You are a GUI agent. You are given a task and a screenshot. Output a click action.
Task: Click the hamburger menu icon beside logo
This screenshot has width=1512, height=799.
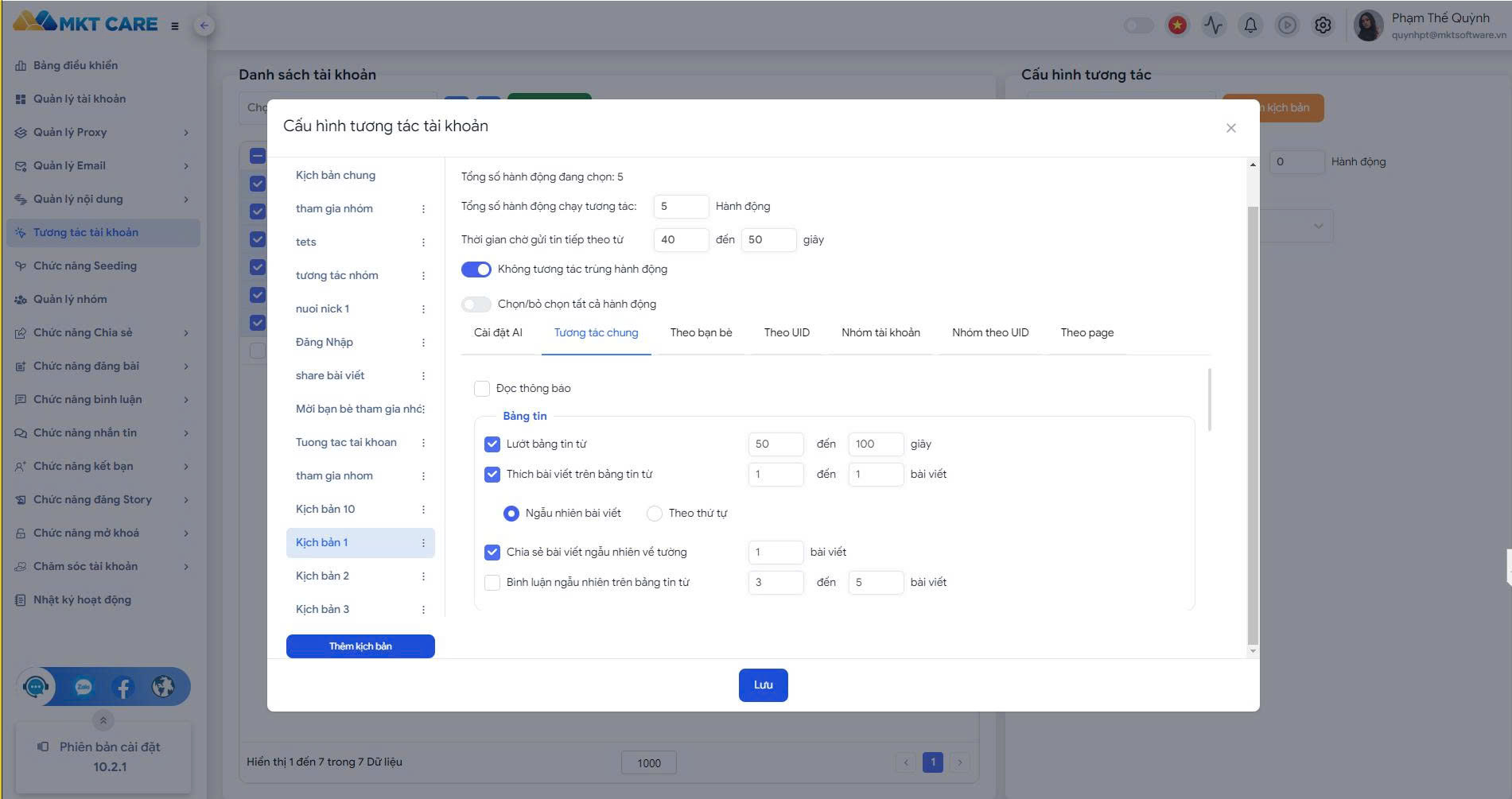(x=175, y=25)
